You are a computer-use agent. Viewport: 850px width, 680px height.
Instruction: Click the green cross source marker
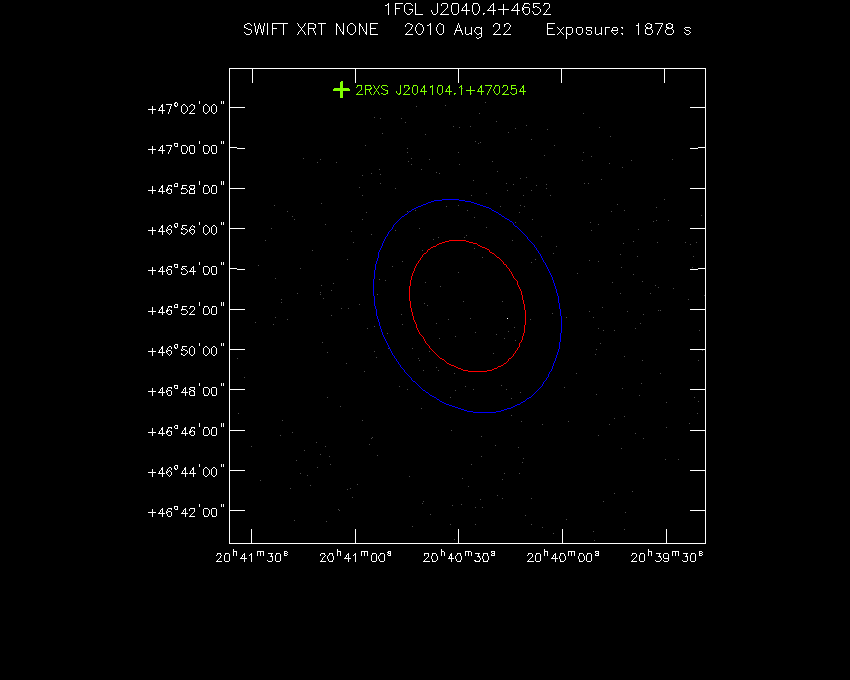pos(341,89)
